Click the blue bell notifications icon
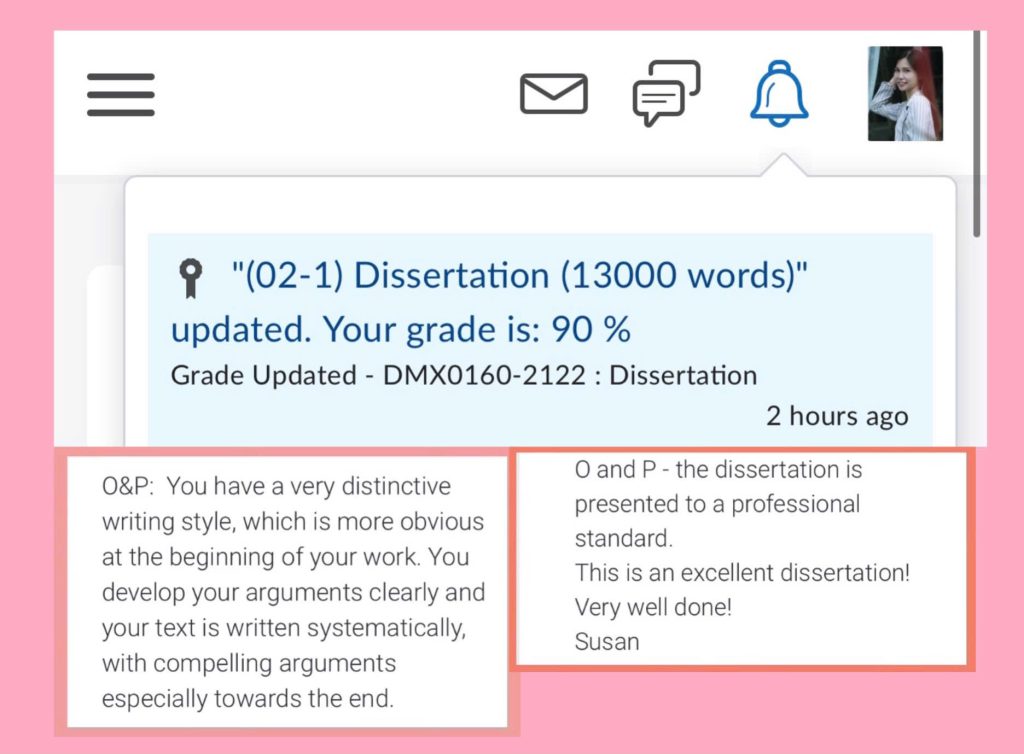Screen dimensions: 1024x754 pos(779,93)
